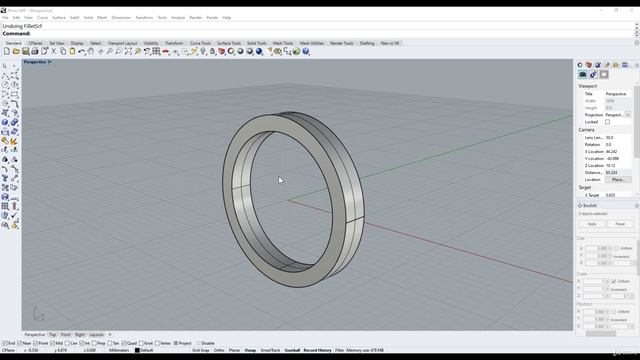
Task: Switch to the Curve Tools toolbar tab
Action: (x=200, y=43)
